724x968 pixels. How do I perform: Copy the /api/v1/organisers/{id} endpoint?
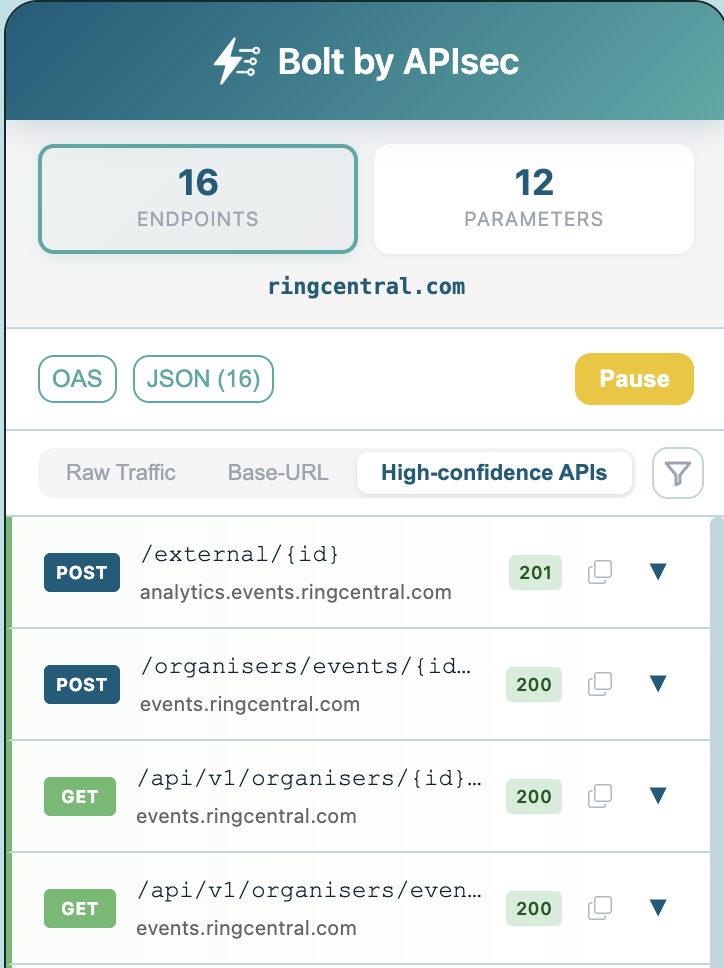pos(599,796)
